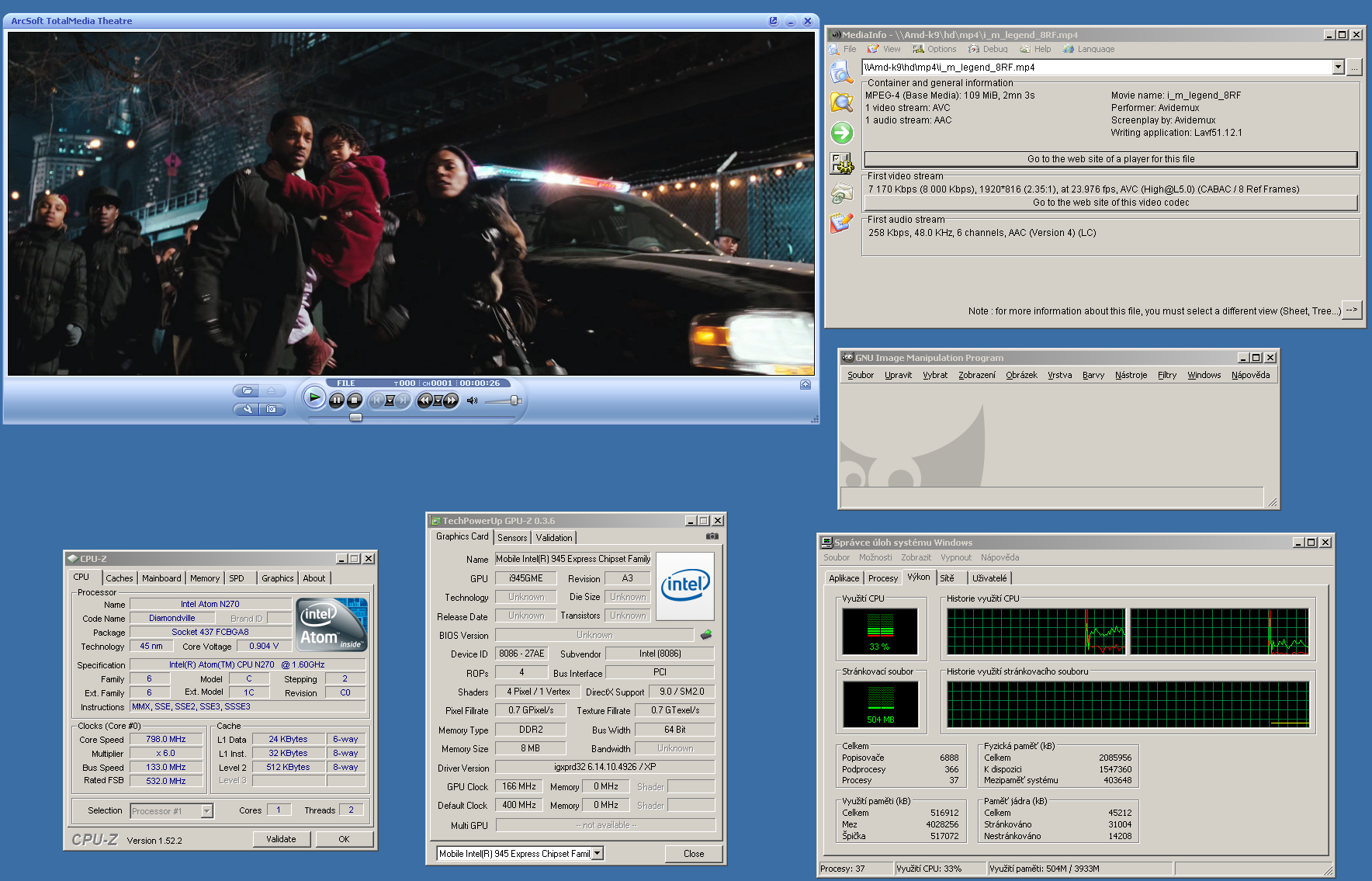Mute audio with the speaker icon
The height and width of the screenshot is (881, 1372).
(472, 401)
